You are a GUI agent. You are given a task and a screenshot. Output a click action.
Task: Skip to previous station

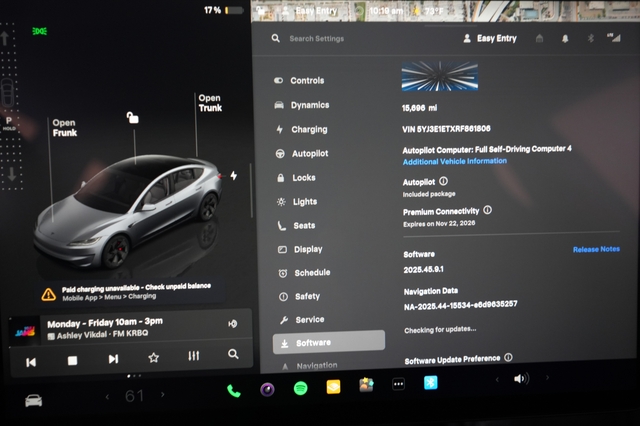31,362
